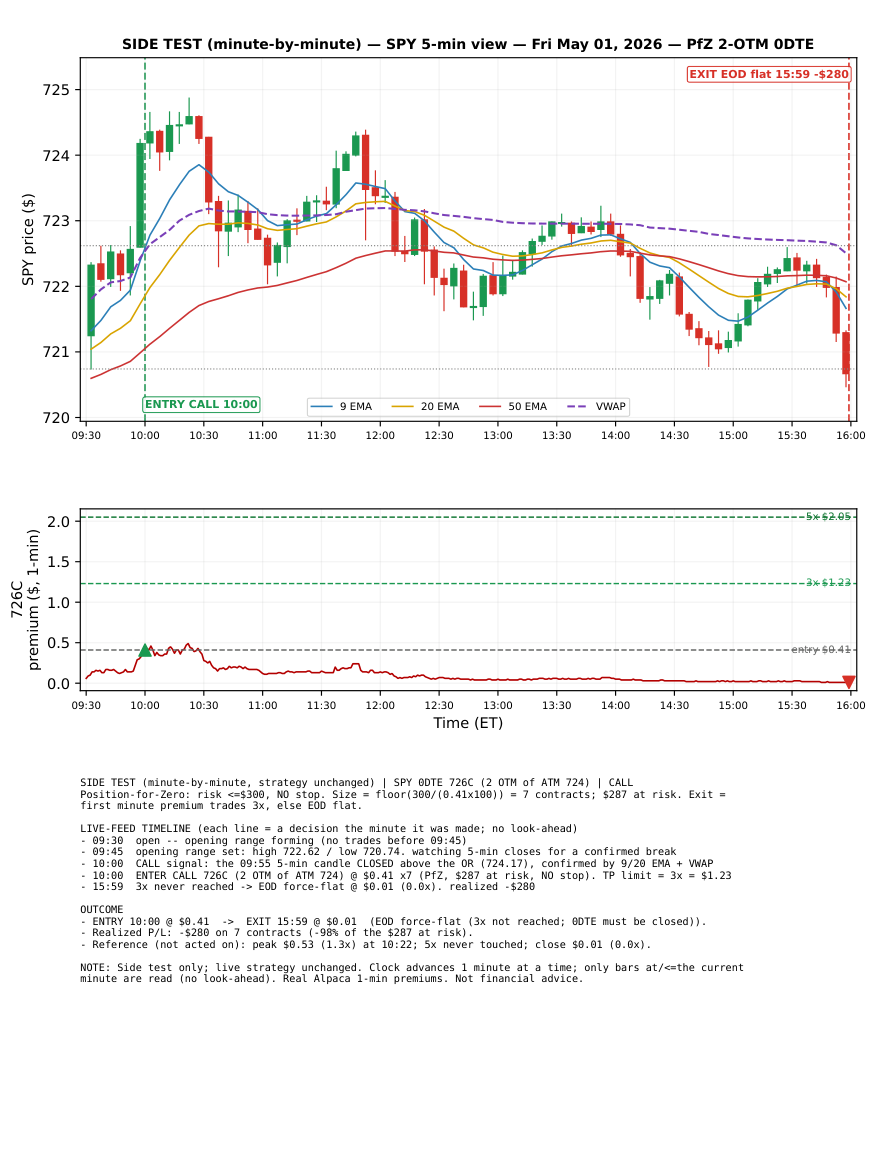
Task: Click the 725 tick on SPY price axis
Action: coord(56,90)
